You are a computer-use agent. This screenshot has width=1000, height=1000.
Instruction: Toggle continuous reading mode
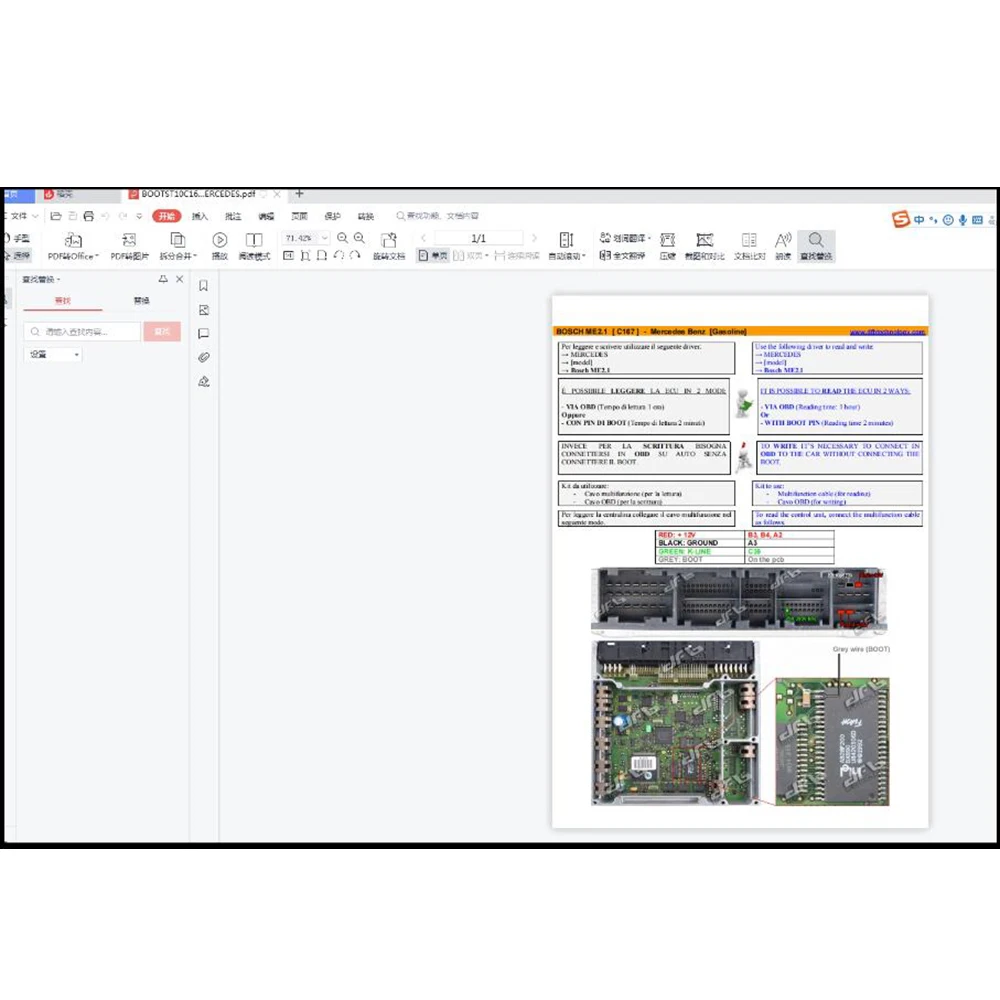pos(517,256)
